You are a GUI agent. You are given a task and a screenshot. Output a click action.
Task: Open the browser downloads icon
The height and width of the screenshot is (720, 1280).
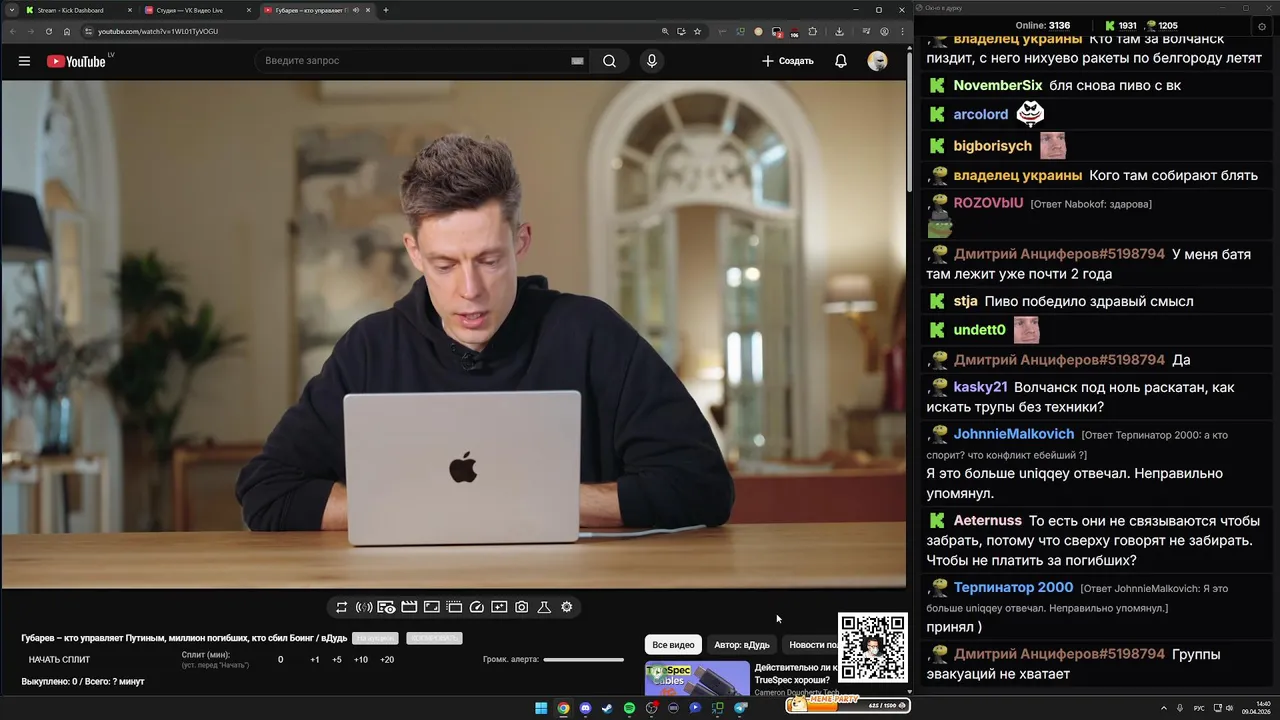click(839, 31)
